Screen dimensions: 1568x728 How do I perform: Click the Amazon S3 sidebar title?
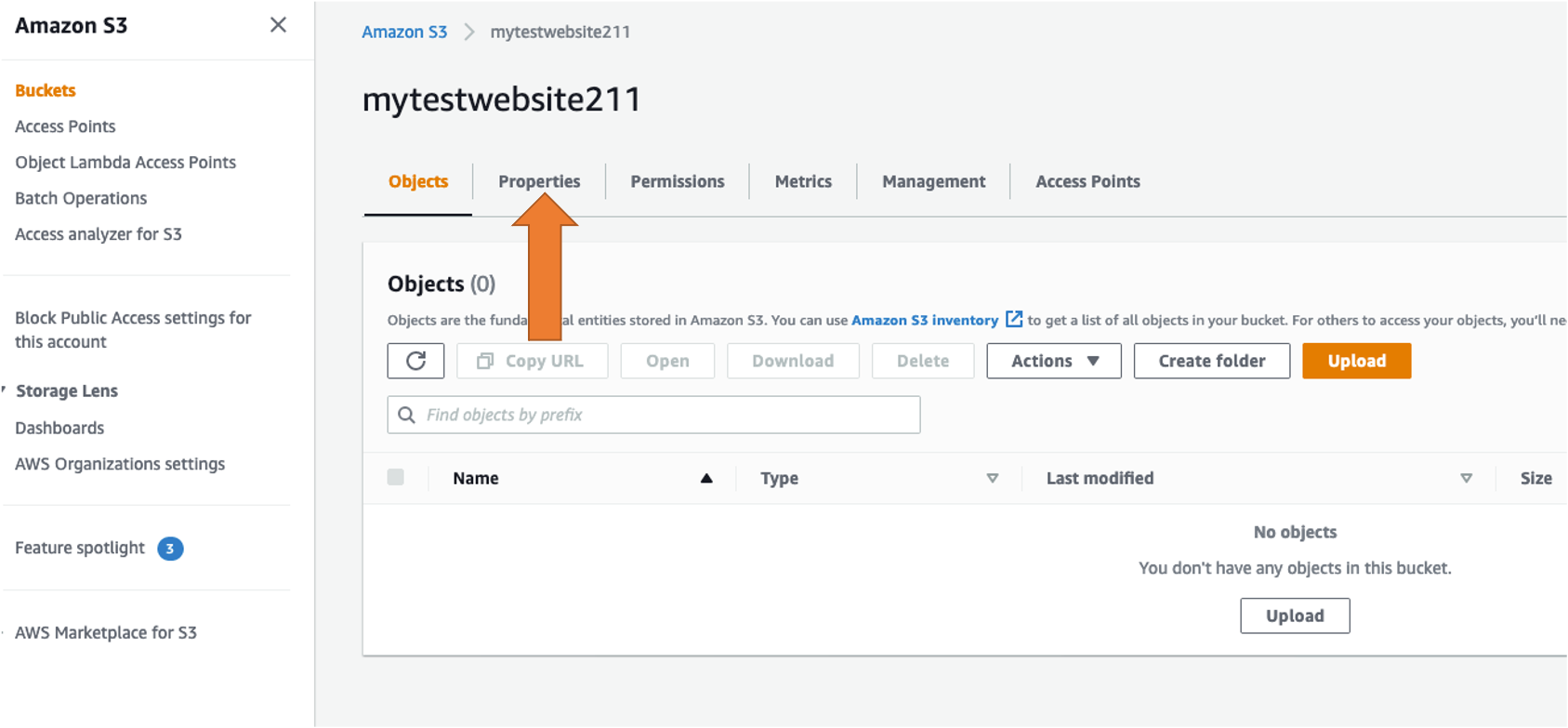[x=72, y=25]
